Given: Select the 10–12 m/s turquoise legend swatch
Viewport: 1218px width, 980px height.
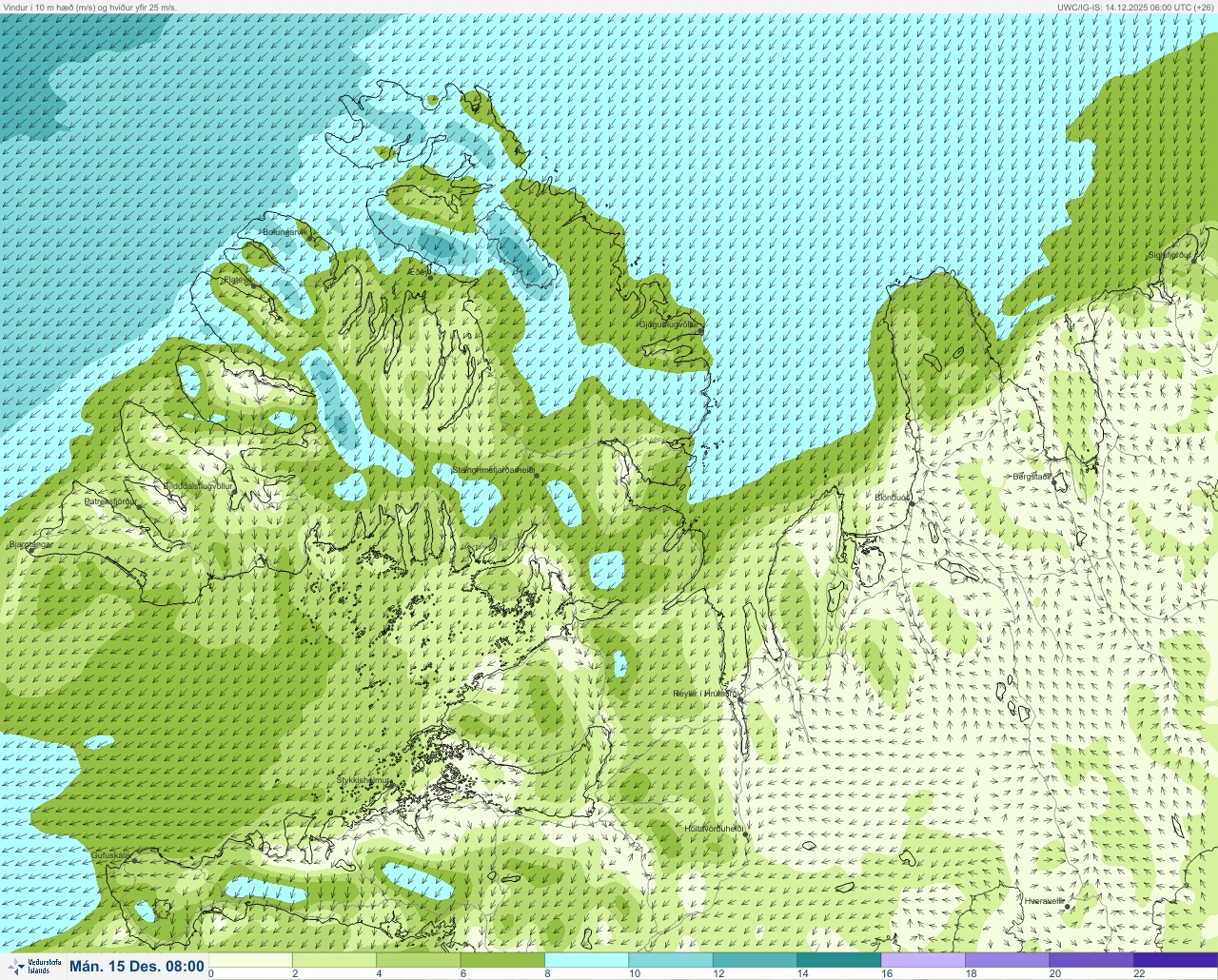Looking at the screenshot, I should coord(671,959).
